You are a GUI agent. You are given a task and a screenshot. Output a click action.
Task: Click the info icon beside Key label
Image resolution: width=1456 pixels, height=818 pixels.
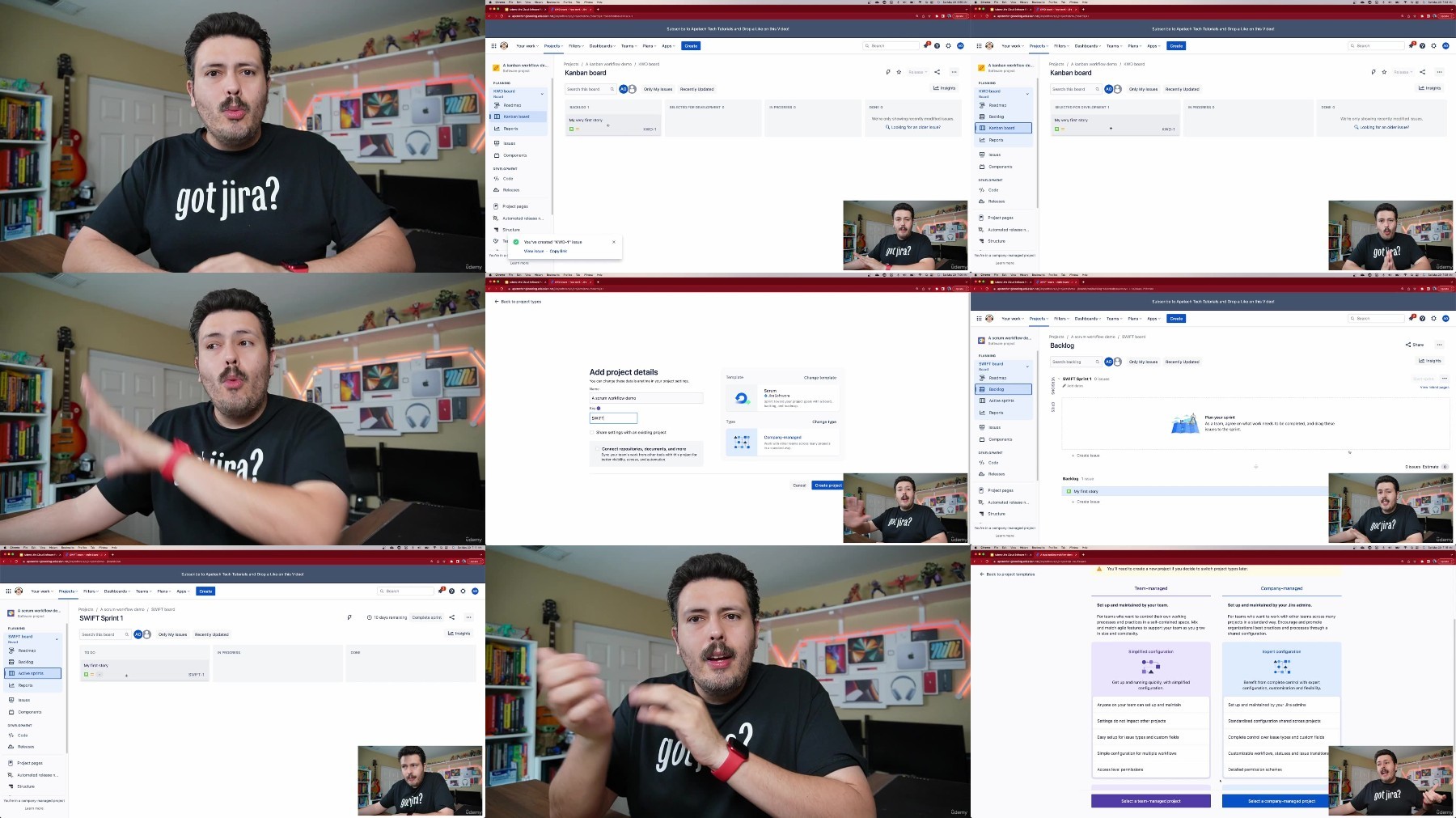pyautogui.click(x=599, y=409)
